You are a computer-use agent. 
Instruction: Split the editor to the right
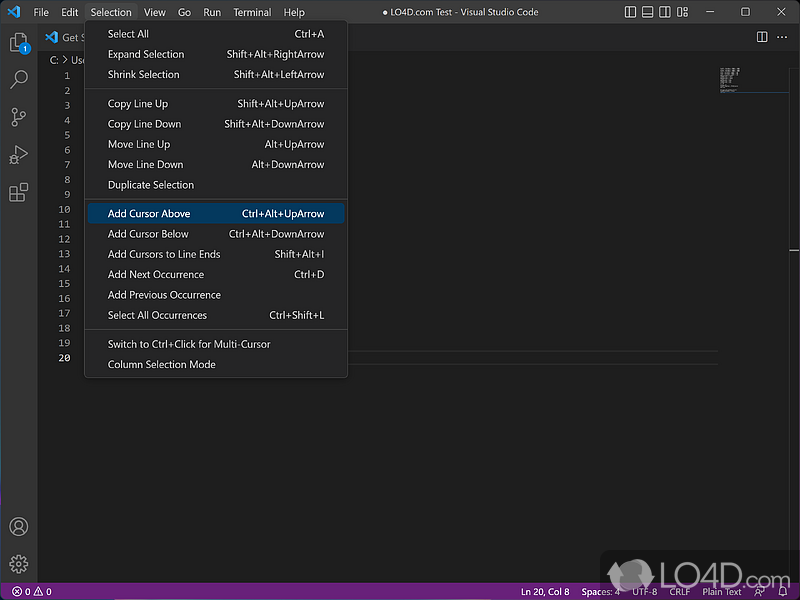pos(762,37)
